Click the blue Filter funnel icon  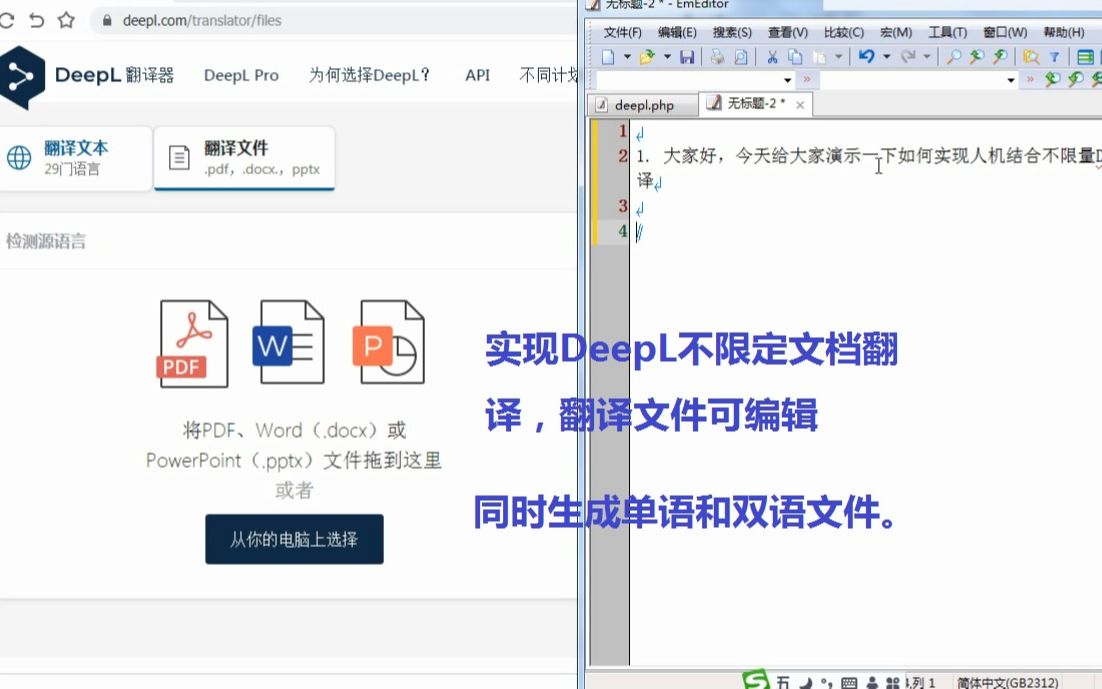click(x=1054, y=57)
